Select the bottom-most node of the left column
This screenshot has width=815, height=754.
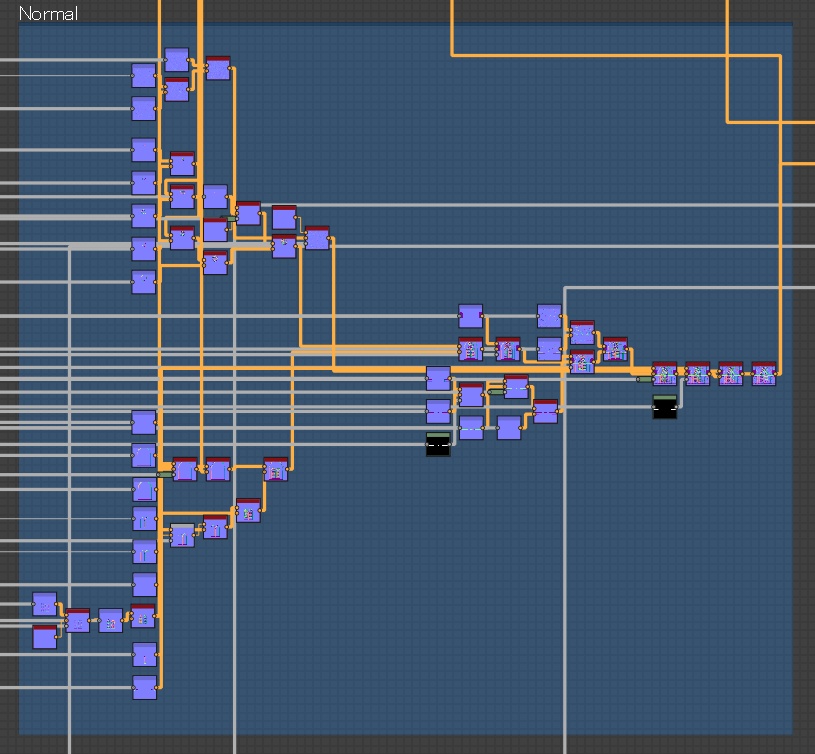pos(144,687)
